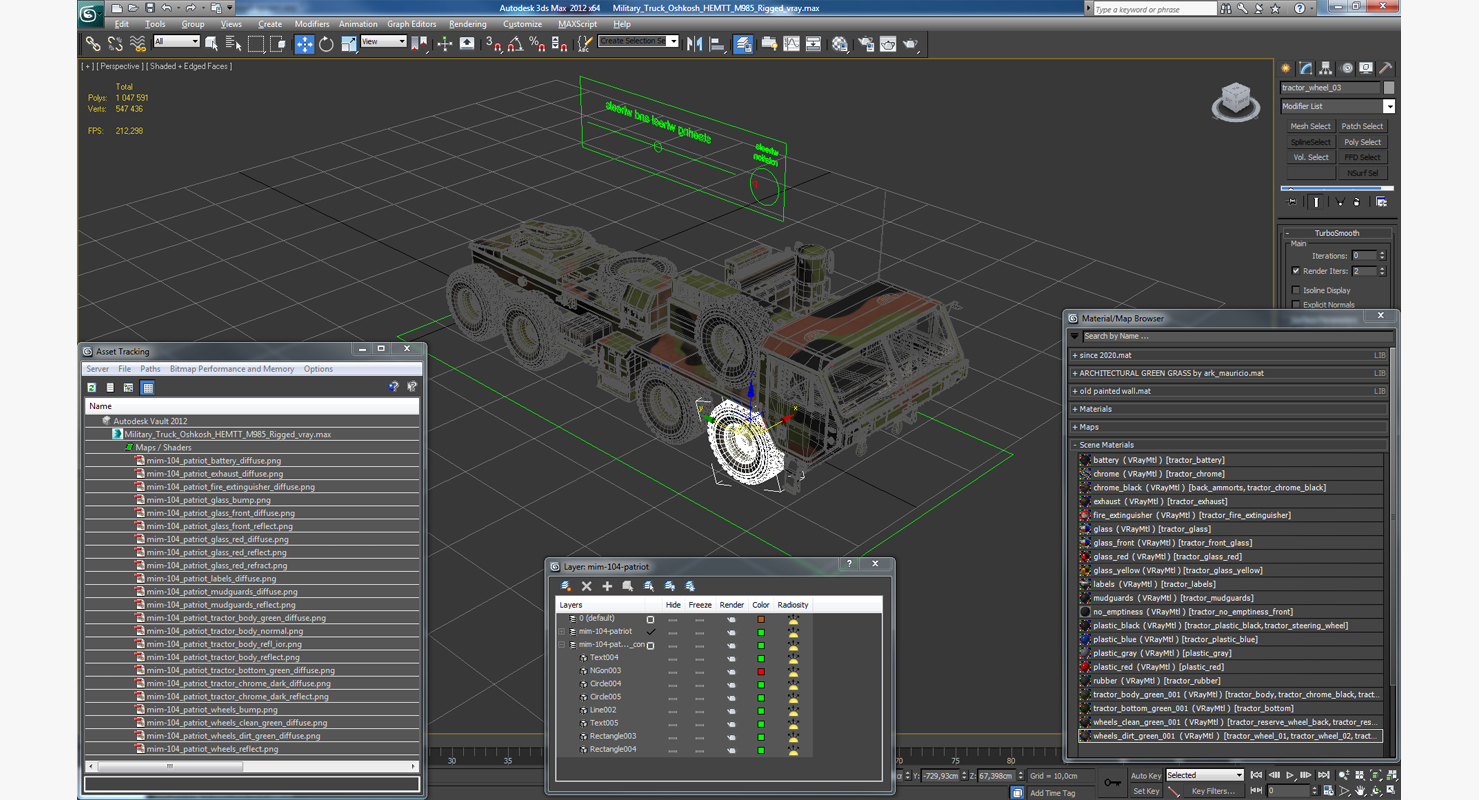Open Curve Editor from toolbar

pos(791,44)
